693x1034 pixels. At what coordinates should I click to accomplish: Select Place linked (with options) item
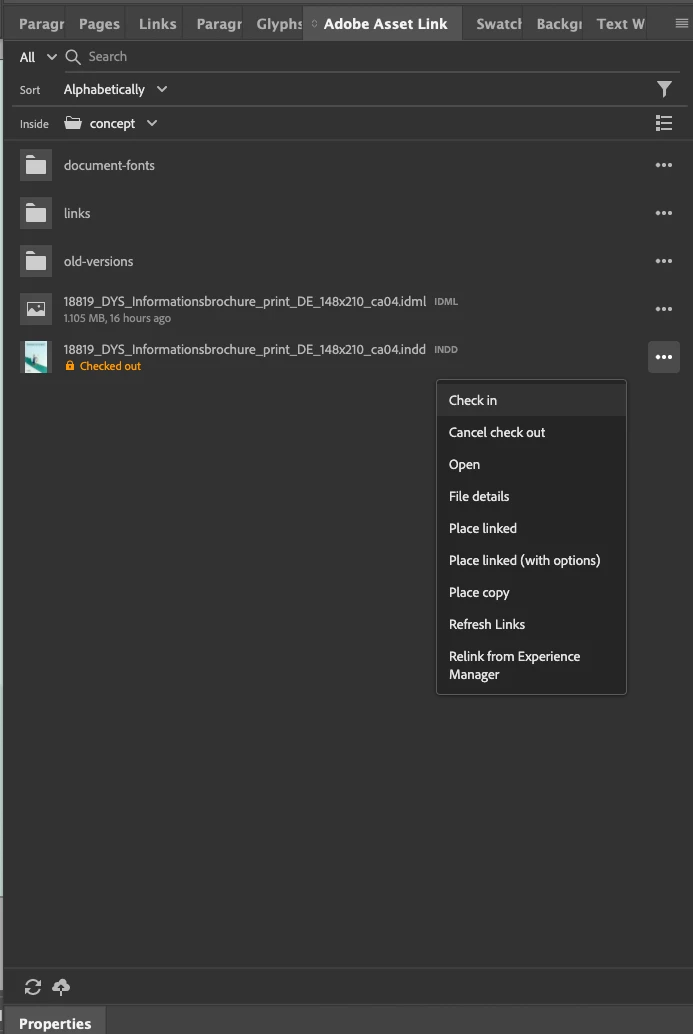tap(531, 561)
